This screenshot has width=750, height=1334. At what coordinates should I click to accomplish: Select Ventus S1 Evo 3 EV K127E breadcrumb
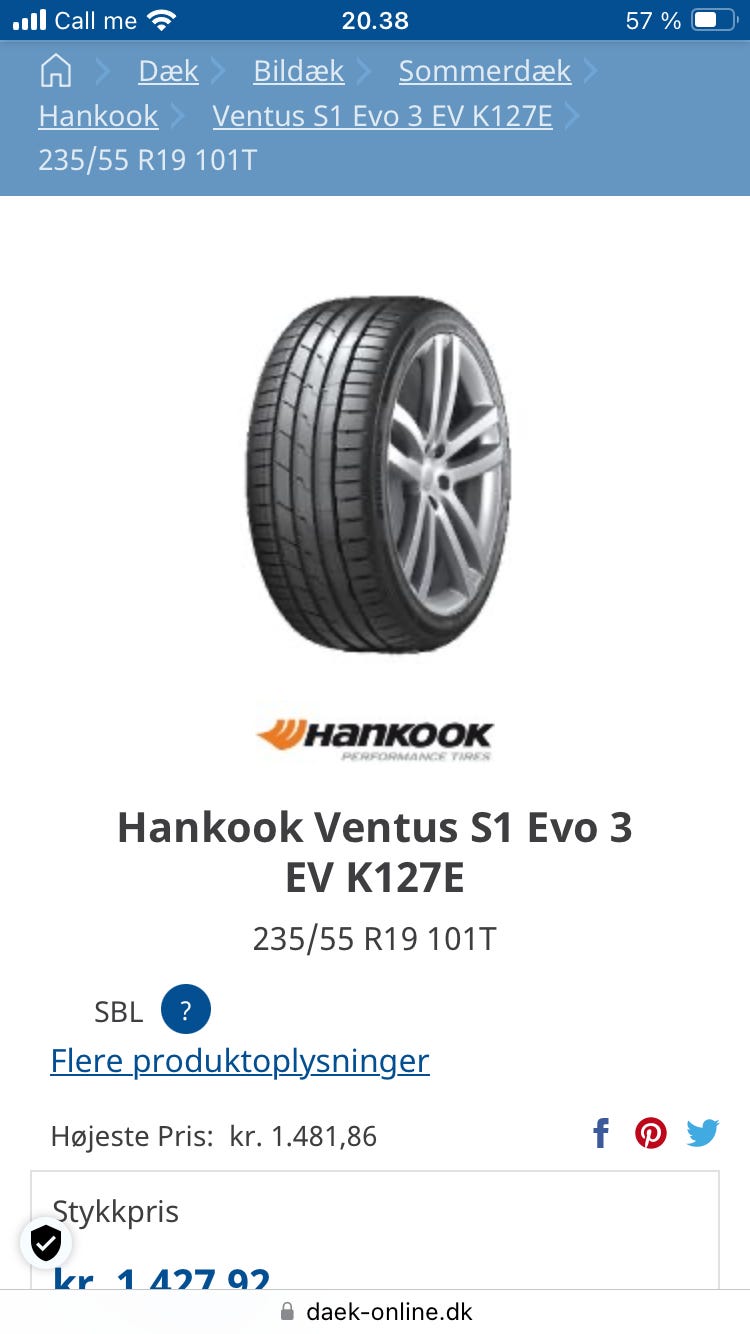click(x=382, y=116)
